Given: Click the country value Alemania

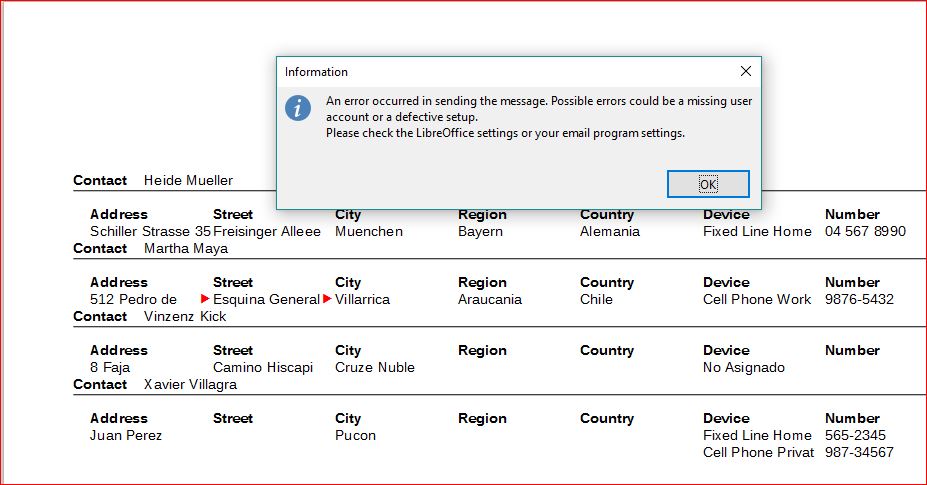Looking at the screenshot, I should (x=611, y=232).
